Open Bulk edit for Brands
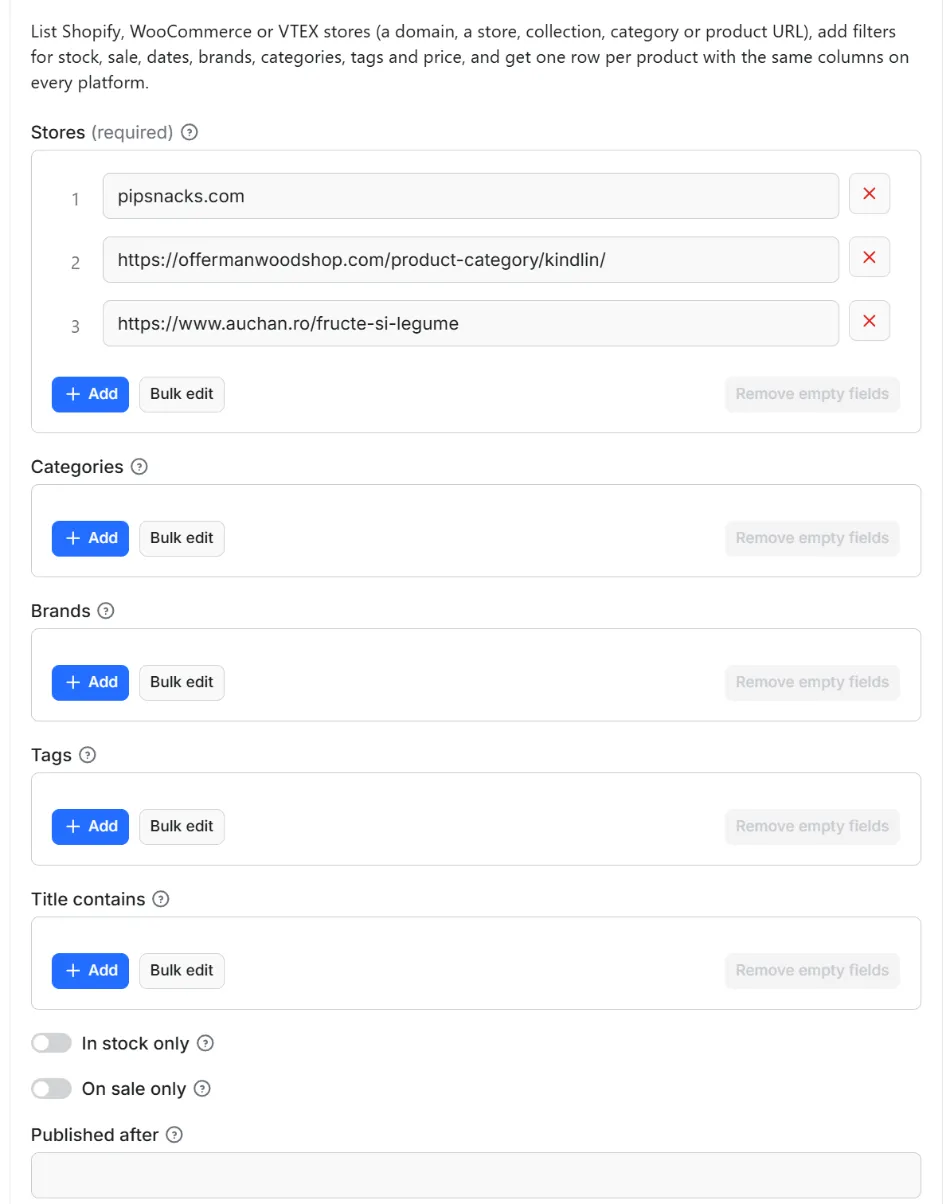 tap(182, 682)
